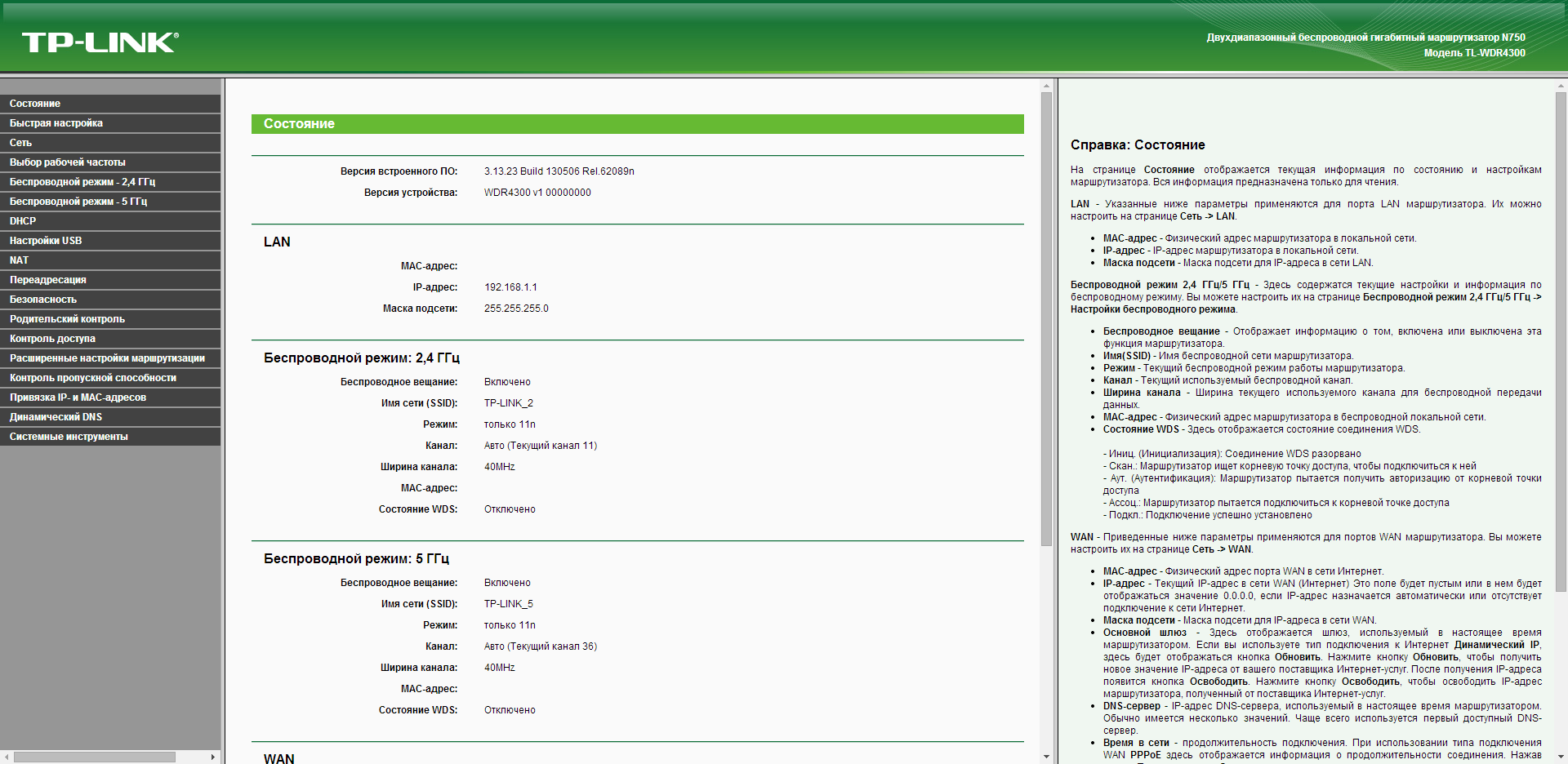Click the LAN IP address 192.168.1.1

[x=510, y=287]
